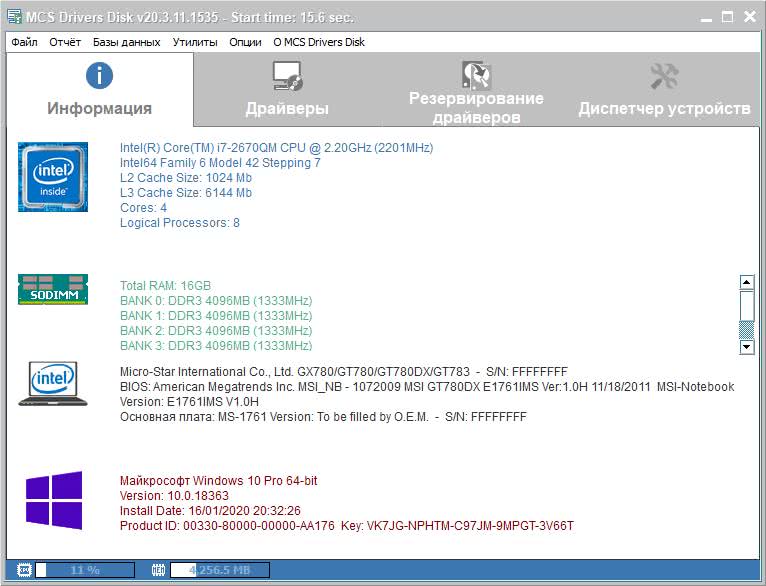The image size is (766, 586).
Task: Click the Основная плата: MS-1761 line
Action: 323,417
